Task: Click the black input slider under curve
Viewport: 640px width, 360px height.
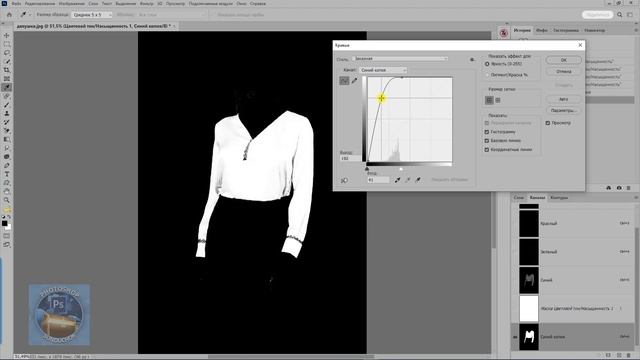Action: (367, 169)
